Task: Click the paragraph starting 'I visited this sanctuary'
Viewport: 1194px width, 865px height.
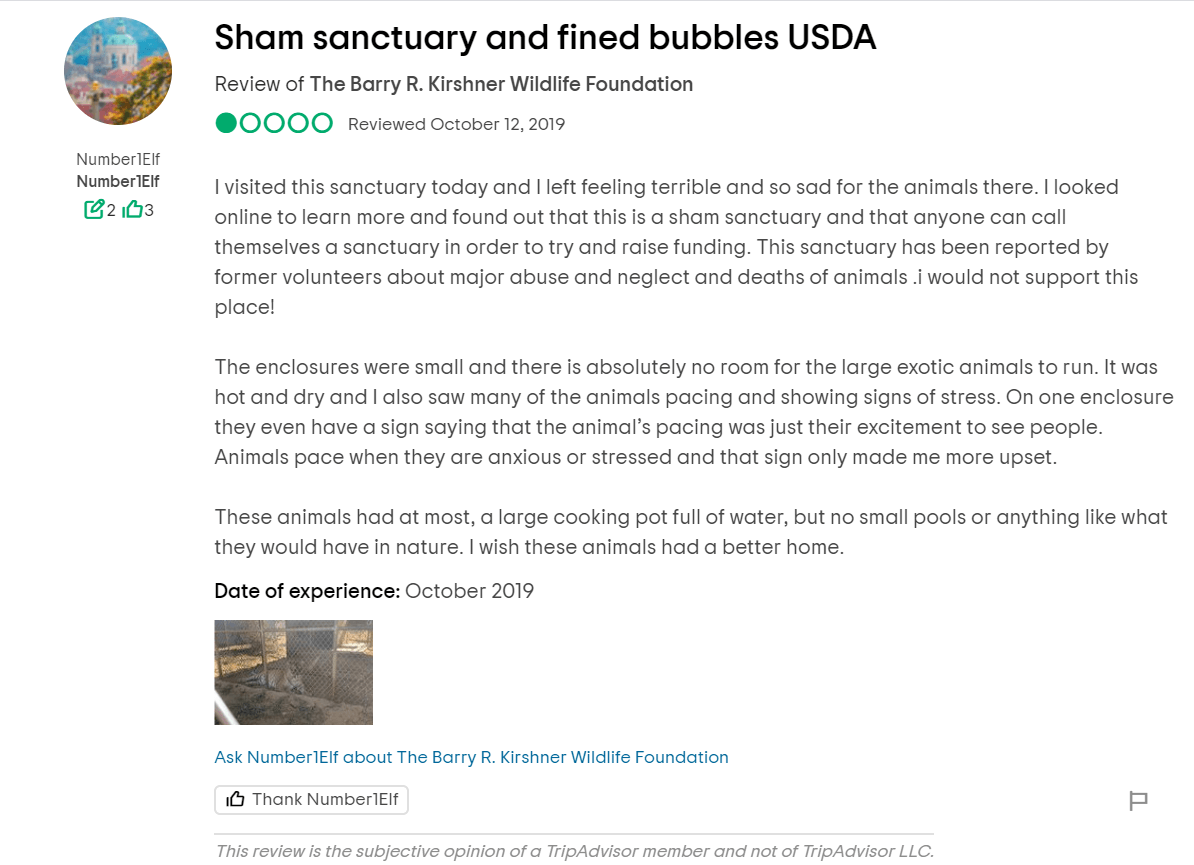Action: point(676,246)
